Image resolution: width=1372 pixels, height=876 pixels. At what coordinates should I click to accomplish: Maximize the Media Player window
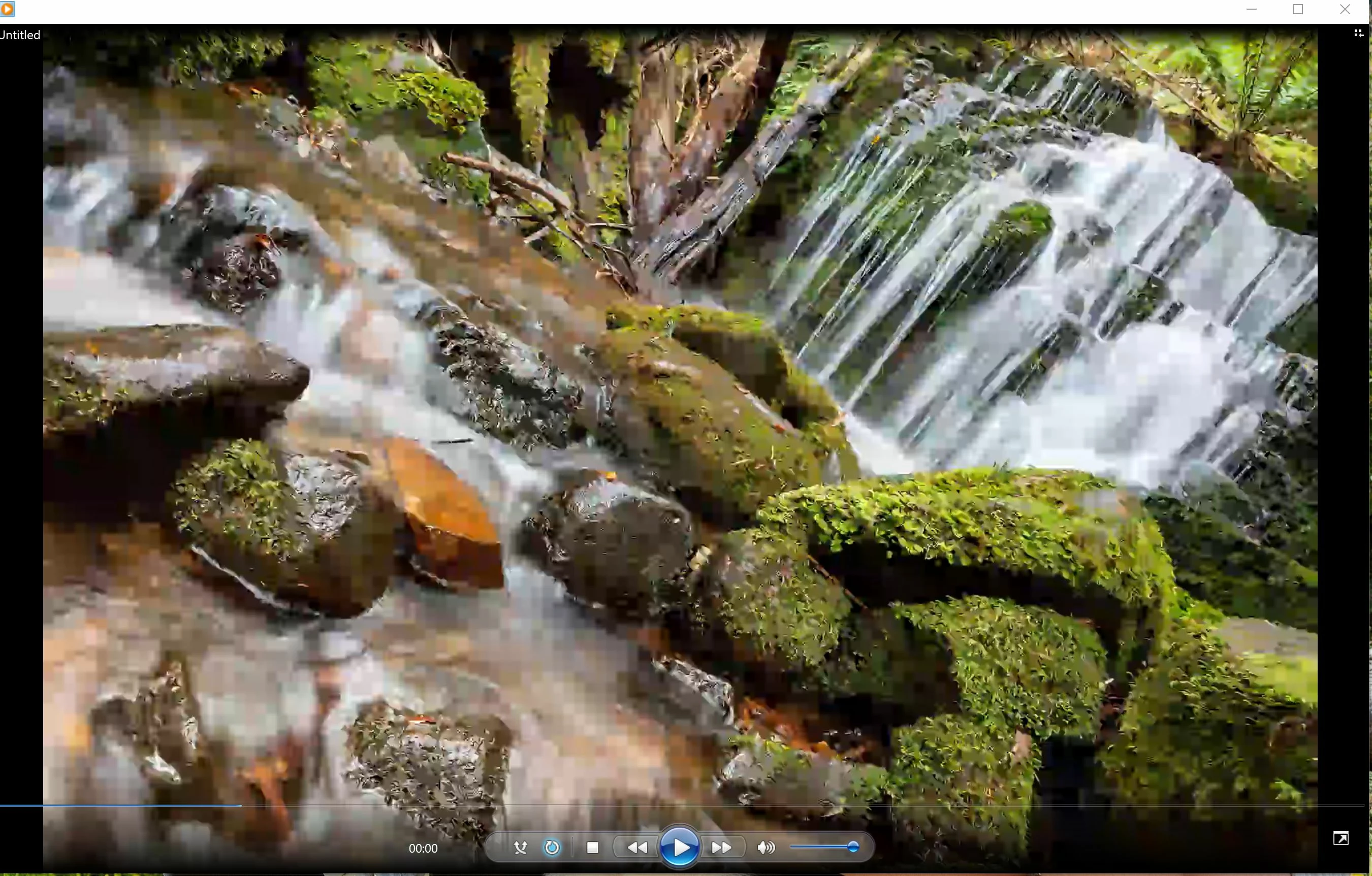pos(1298,9)
